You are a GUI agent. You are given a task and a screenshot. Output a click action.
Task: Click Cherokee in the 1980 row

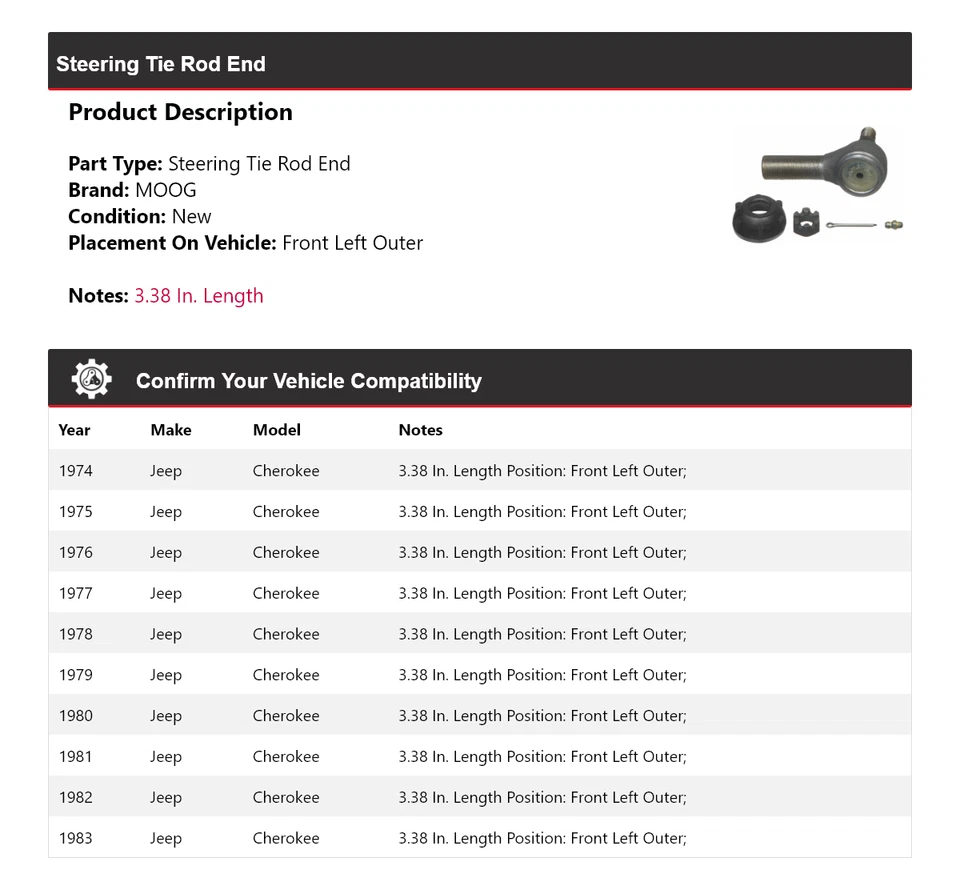286,716
